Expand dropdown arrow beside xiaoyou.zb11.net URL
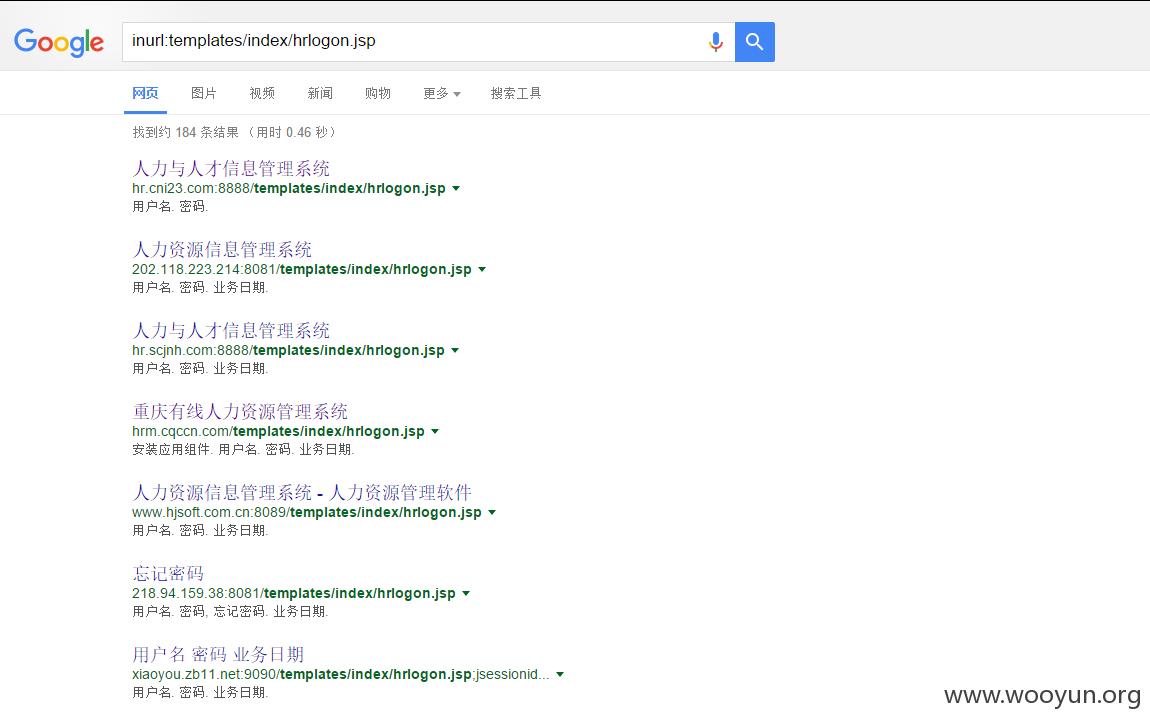Screen dimensions: 1150x724 560,675
